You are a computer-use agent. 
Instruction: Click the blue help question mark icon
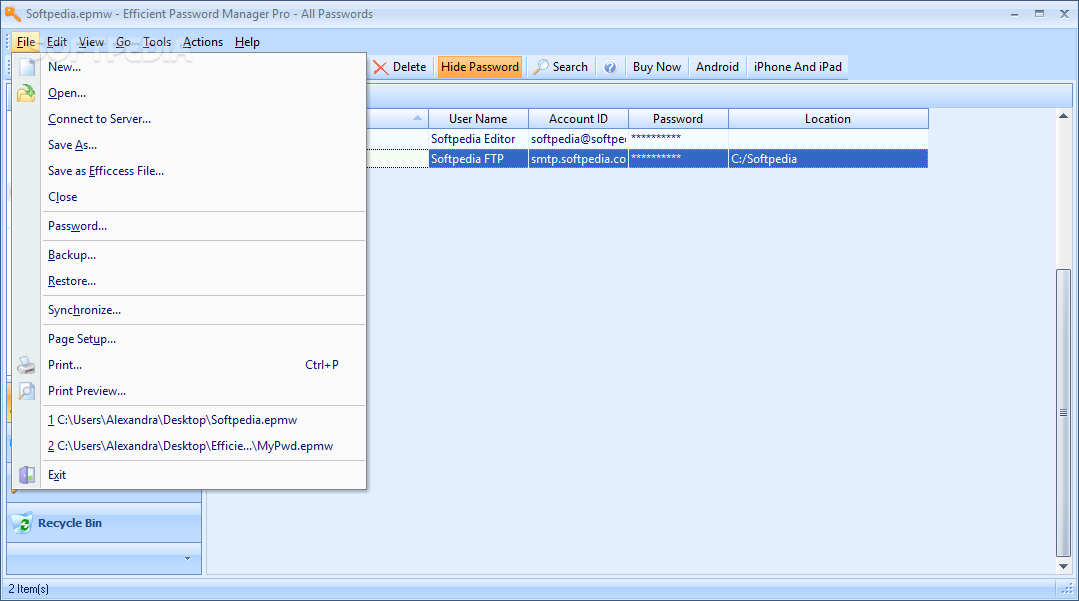pos(610,67)
